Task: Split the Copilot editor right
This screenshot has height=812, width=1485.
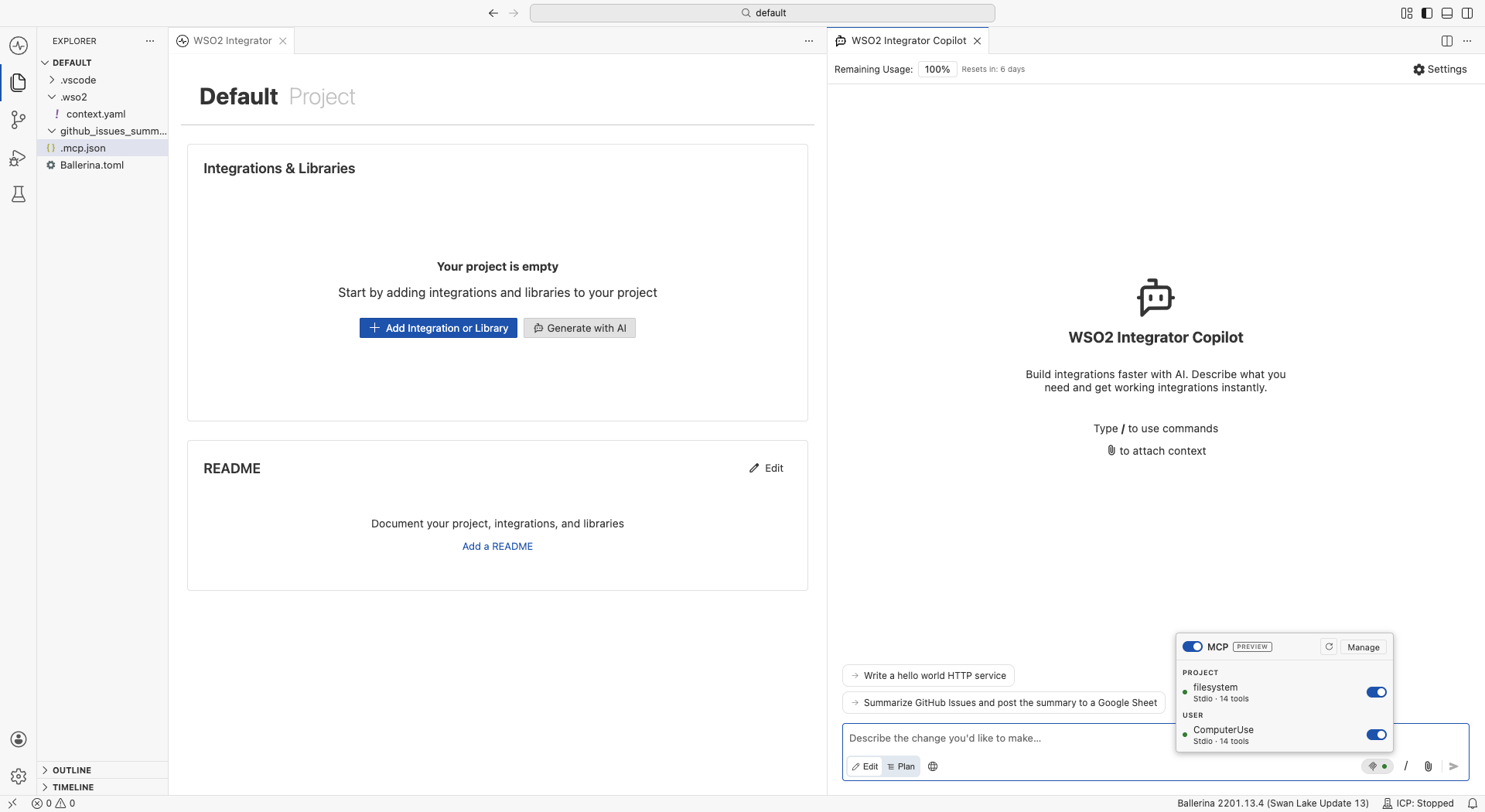Action: tap(1447, 41)
